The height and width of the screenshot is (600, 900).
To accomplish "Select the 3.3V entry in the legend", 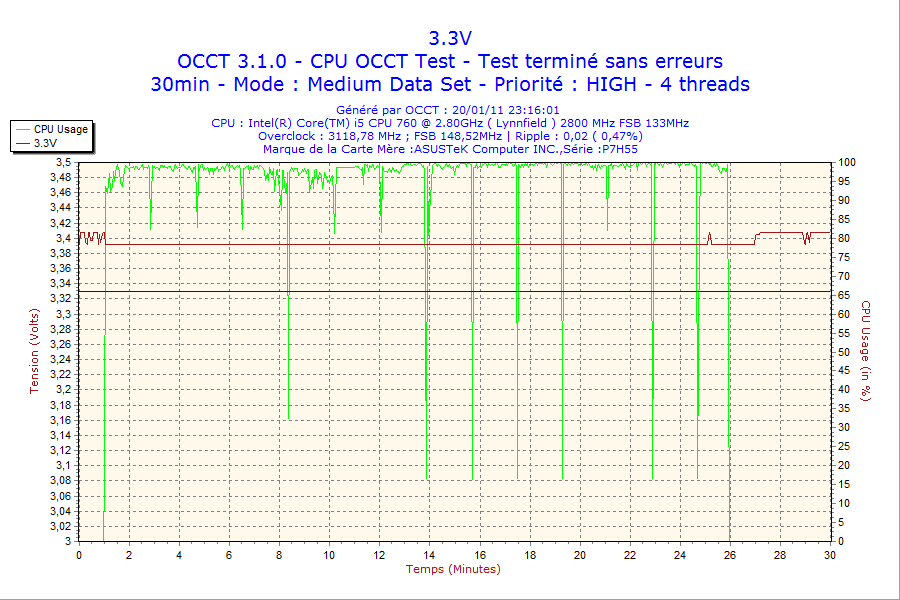I will coord(45,143).
